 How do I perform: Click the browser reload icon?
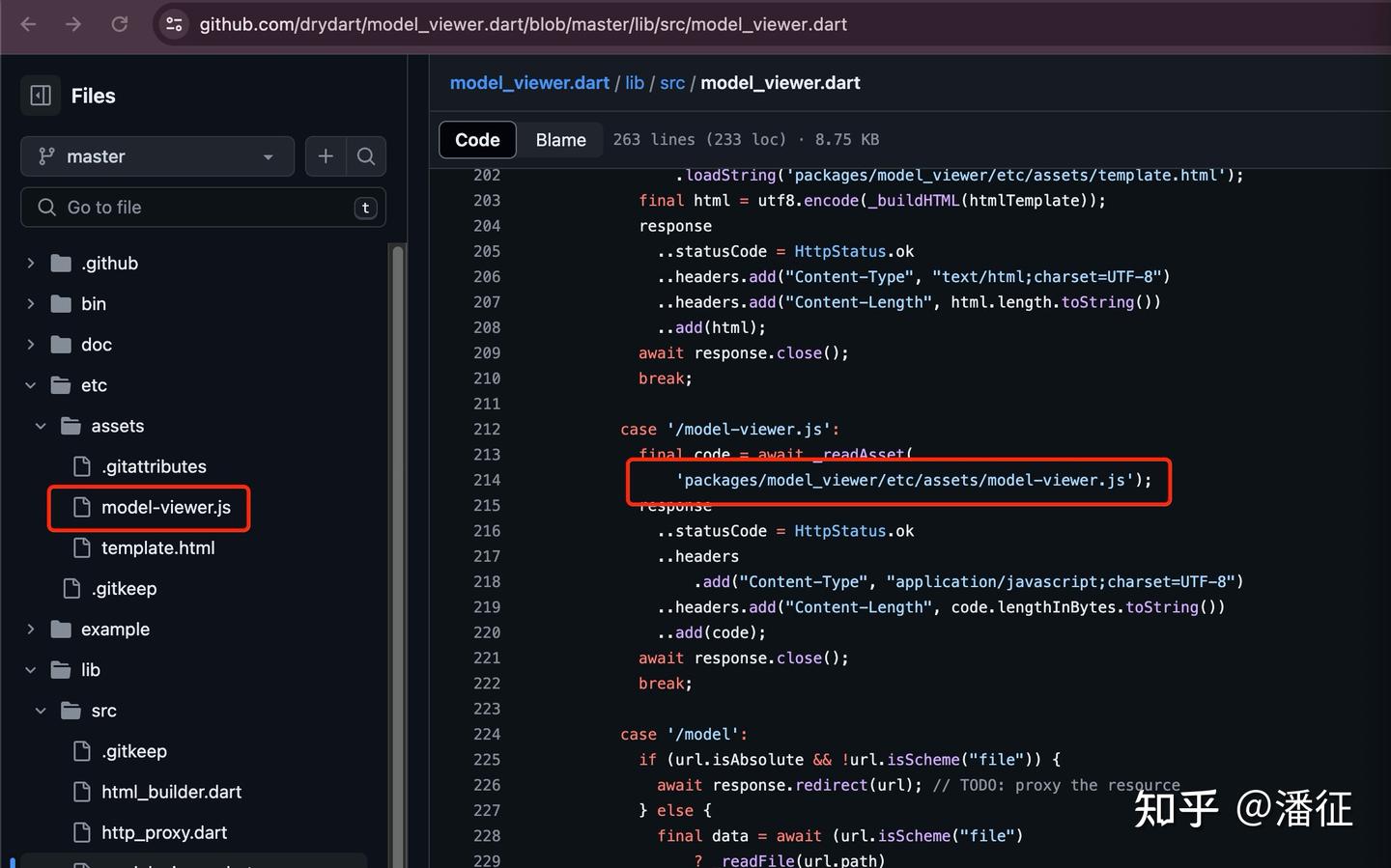tap(120, 24)
